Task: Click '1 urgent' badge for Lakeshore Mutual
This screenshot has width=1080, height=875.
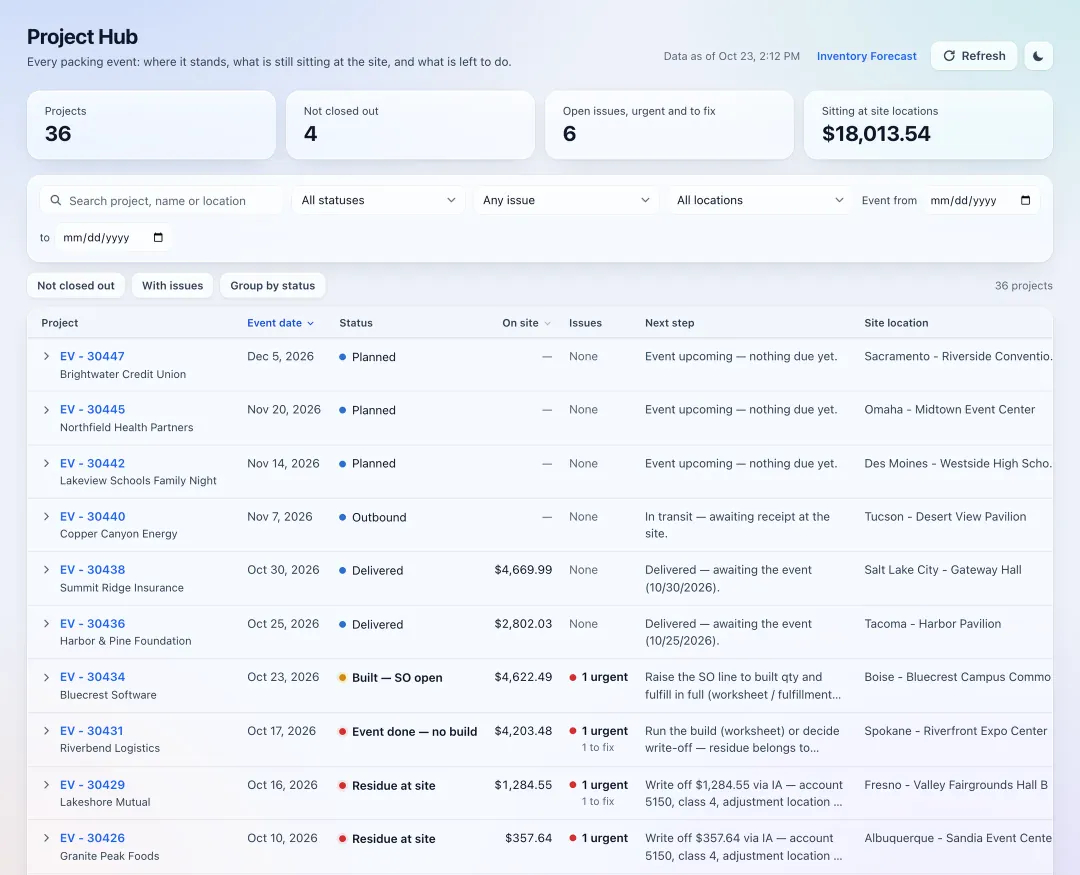Action: click(x=599, y=785)
